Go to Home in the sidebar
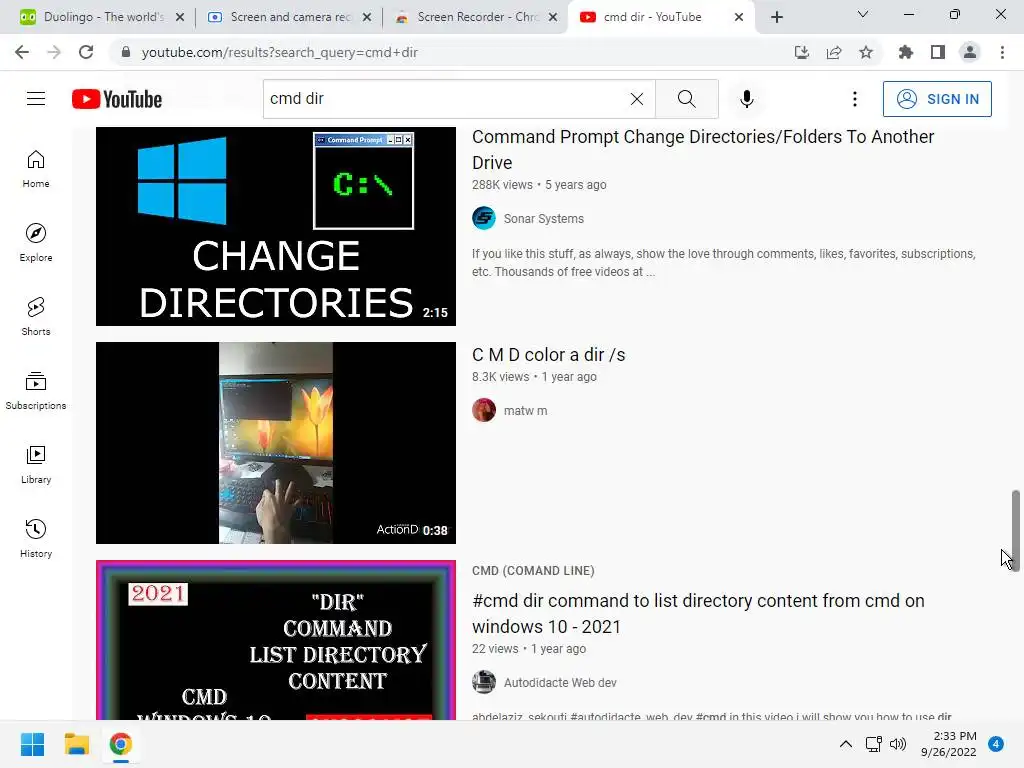The image size is (1024, 768). [x=36, y=169]
